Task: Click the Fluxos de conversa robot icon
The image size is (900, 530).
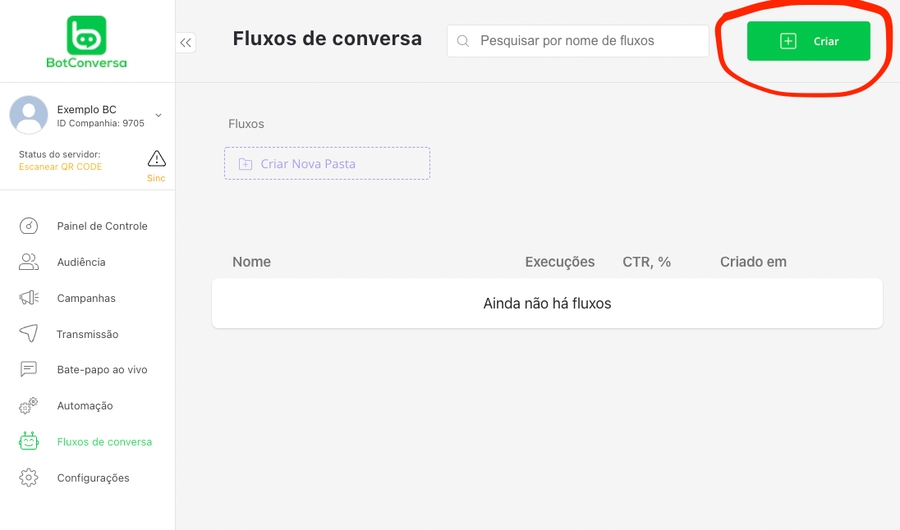Action: pos(29,442)
